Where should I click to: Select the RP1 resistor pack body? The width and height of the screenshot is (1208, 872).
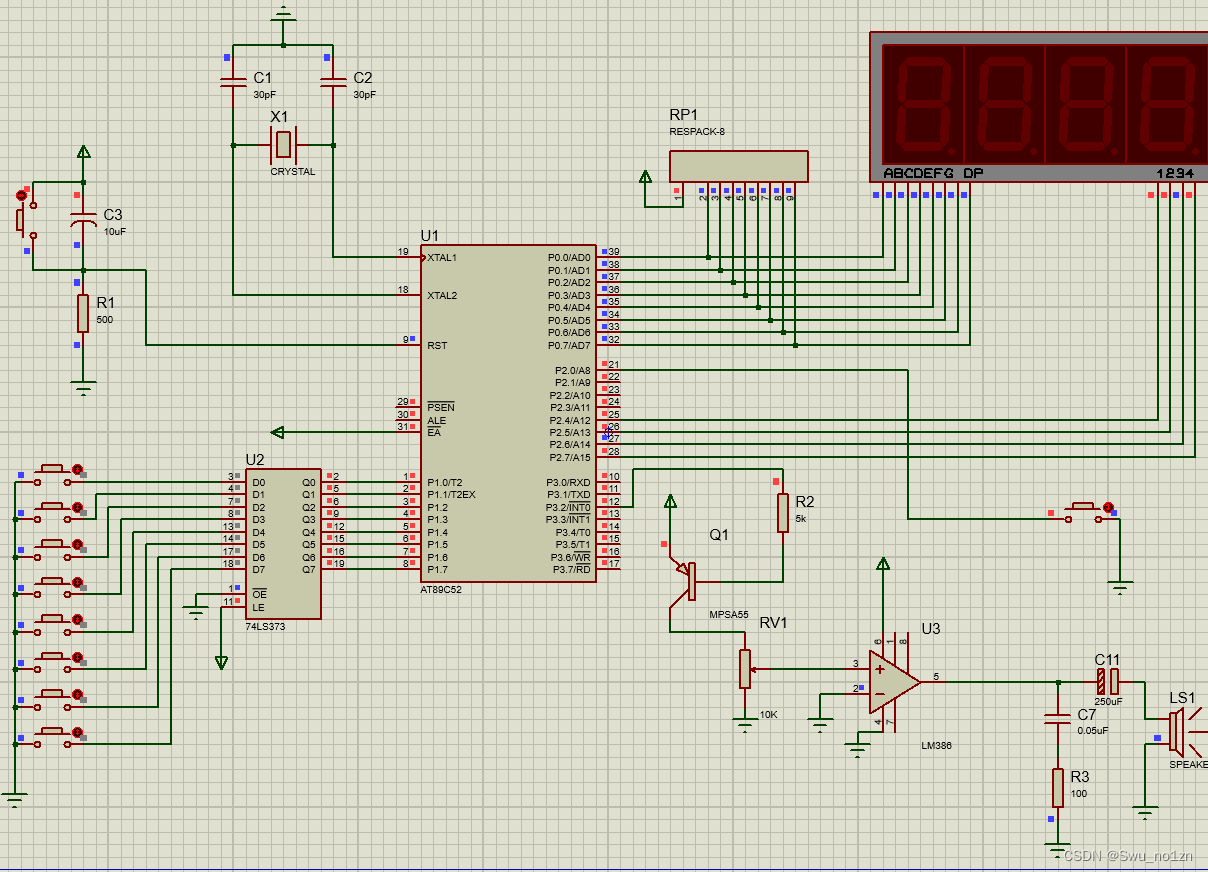738,166
